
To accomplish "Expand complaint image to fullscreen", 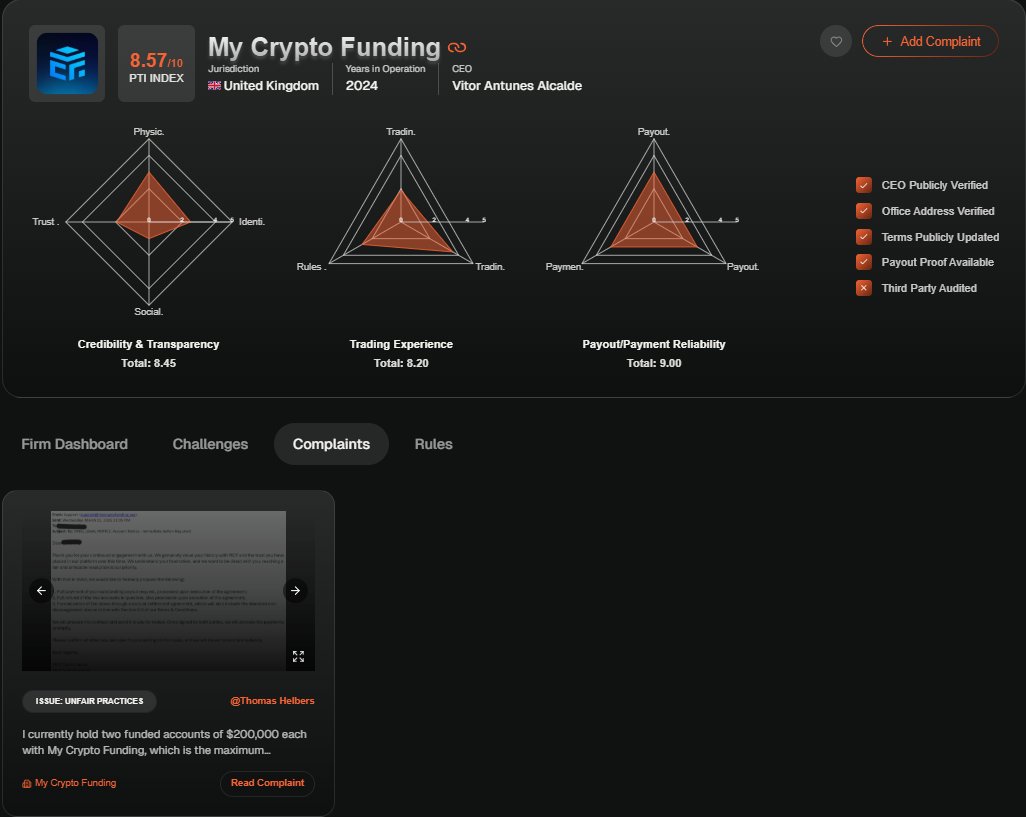I will 298,656.
